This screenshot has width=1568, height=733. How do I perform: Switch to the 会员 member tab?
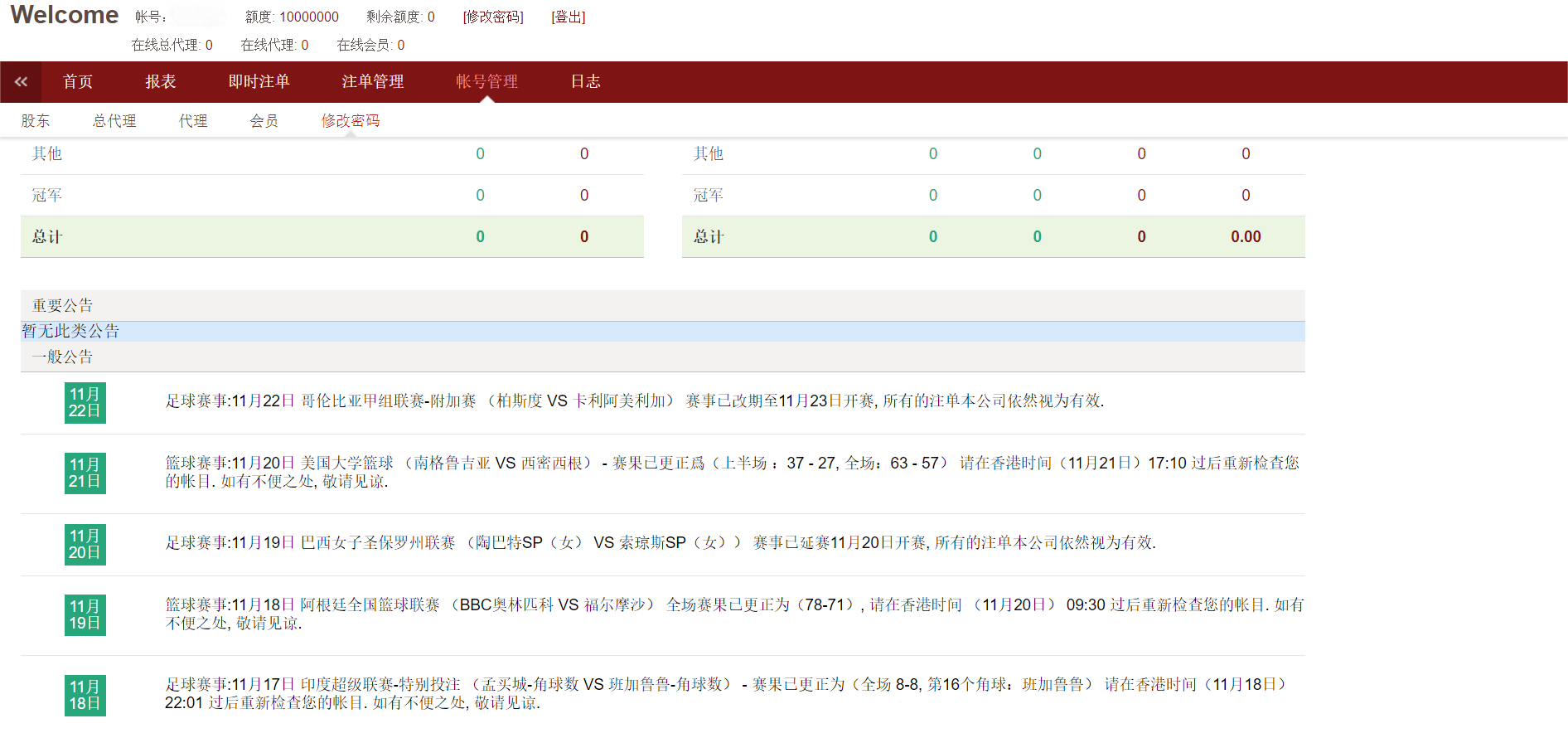pyautogui.click(x=264, y=121)
